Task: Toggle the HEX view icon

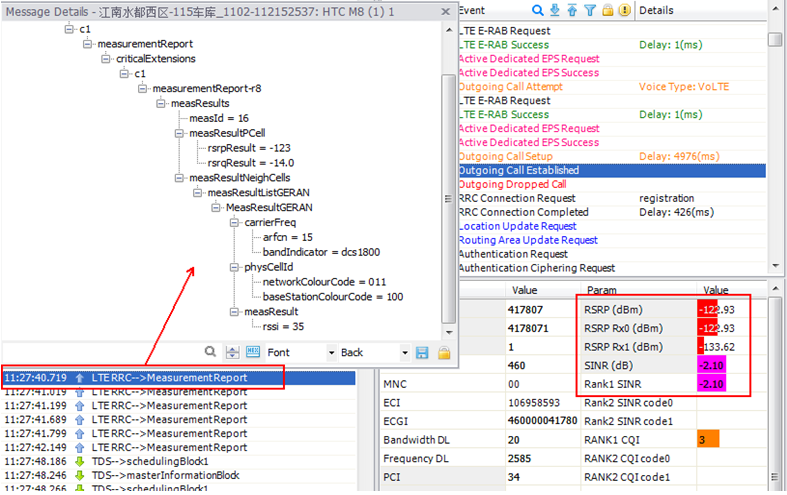Action: click(253, 352)
